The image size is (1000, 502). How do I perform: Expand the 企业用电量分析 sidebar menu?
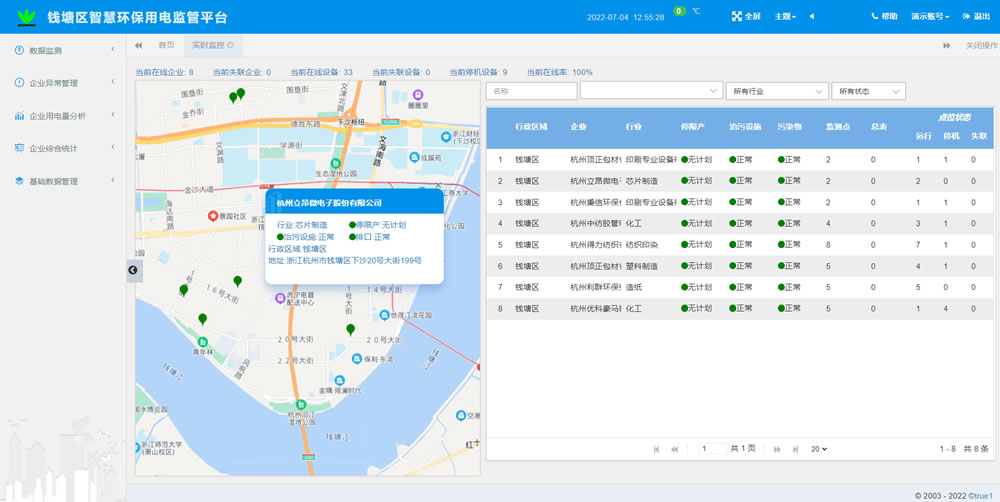(x=60, y=116)
